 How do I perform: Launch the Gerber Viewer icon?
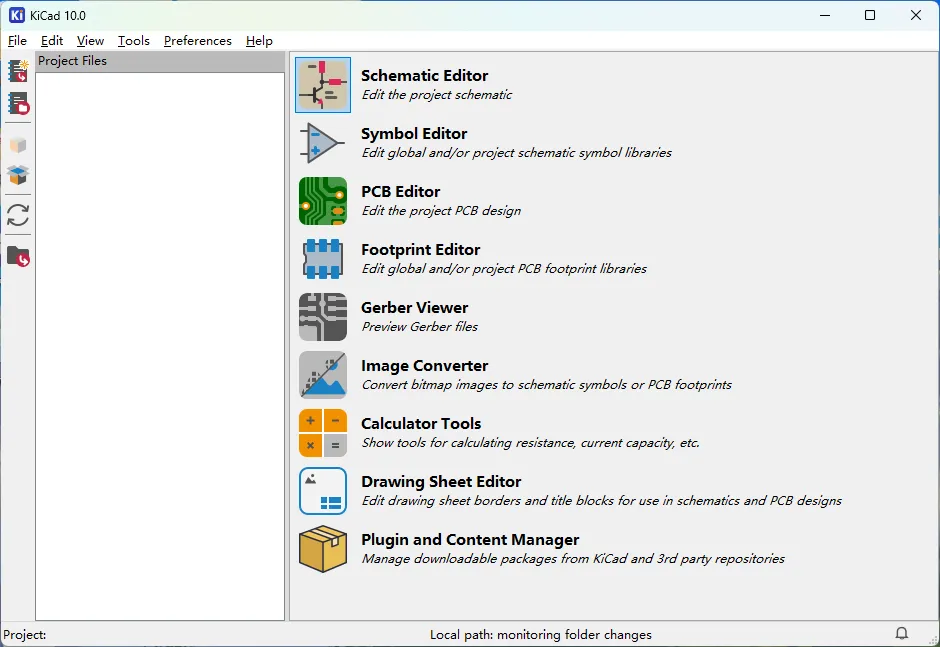(323, 317)
